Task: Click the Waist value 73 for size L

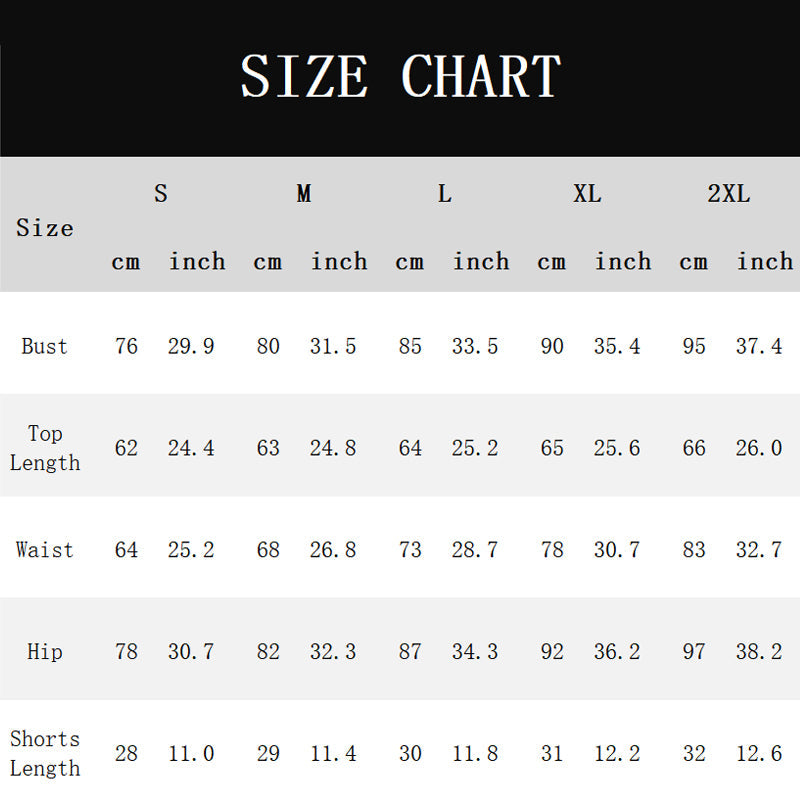Action: click(x=410, y=549)
